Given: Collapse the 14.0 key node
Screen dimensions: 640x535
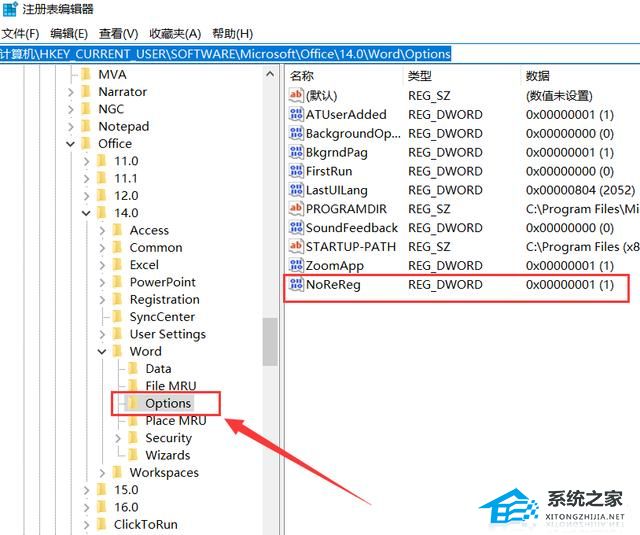Looking at the screenshot, I should point(86,213).
